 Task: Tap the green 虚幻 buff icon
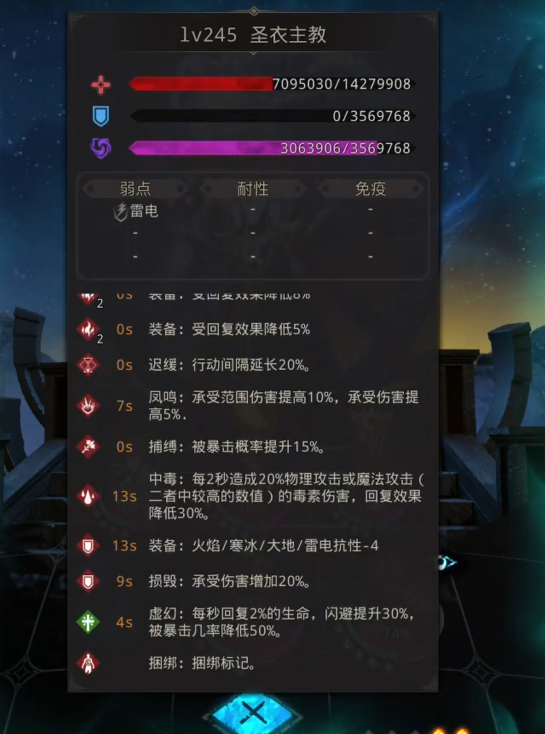pos(88,623)
